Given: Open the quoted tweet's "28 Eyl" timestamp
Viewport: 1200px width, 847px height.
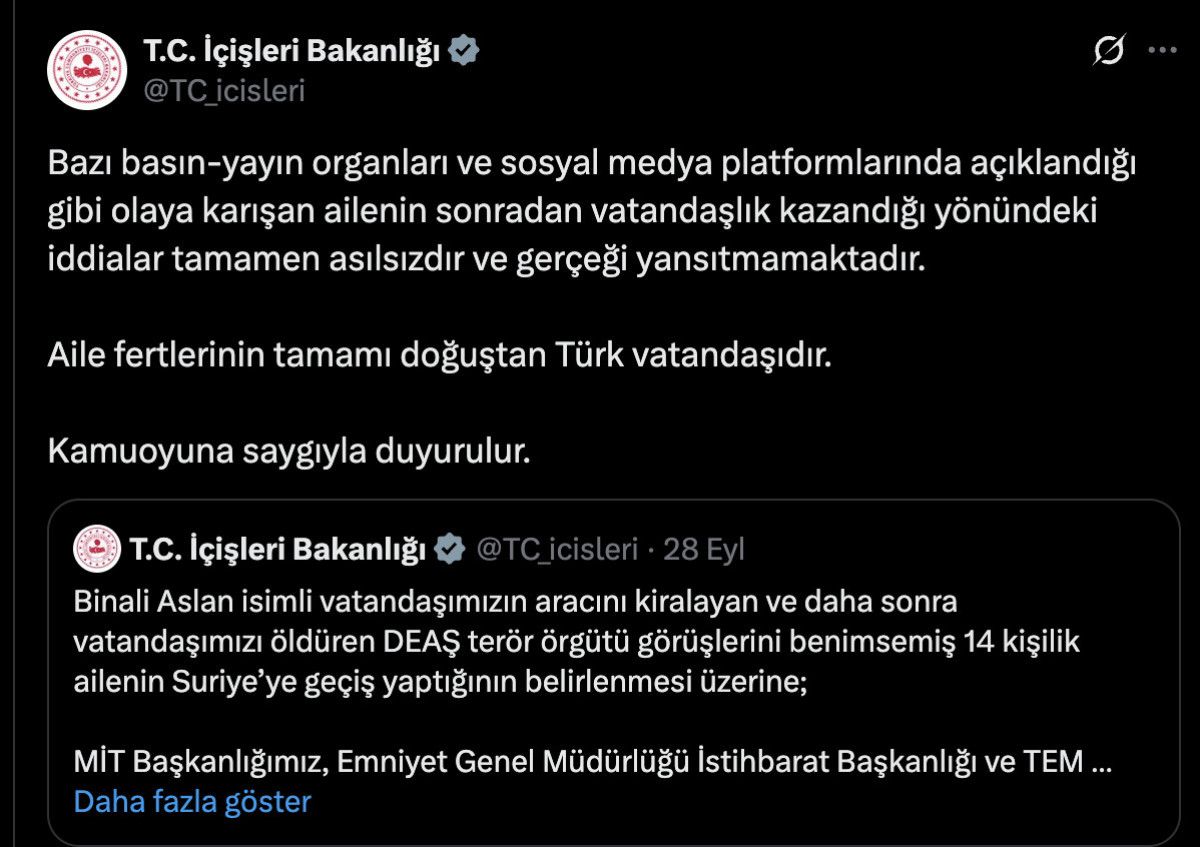Looking at the screenshot, I should (x=705, y=548).
